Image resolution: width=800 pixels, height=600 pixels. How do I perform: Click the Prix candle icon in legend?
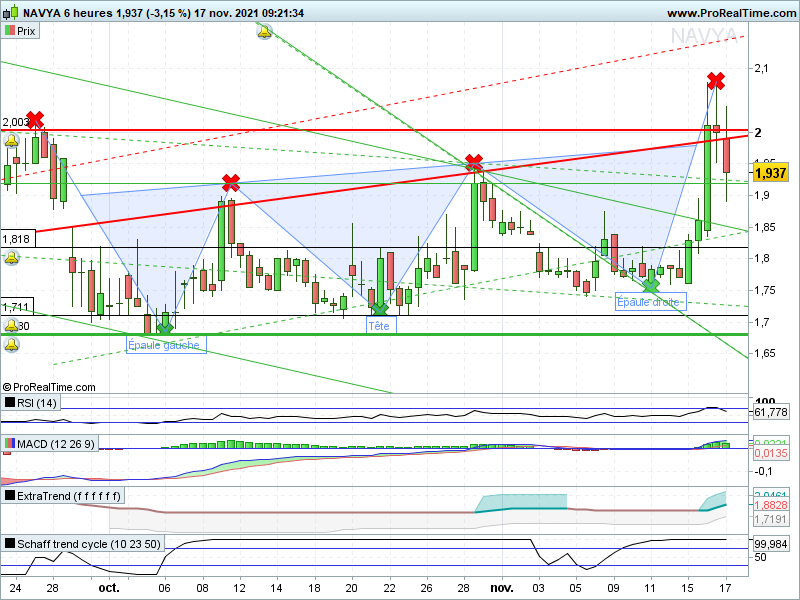coord(10,31)
